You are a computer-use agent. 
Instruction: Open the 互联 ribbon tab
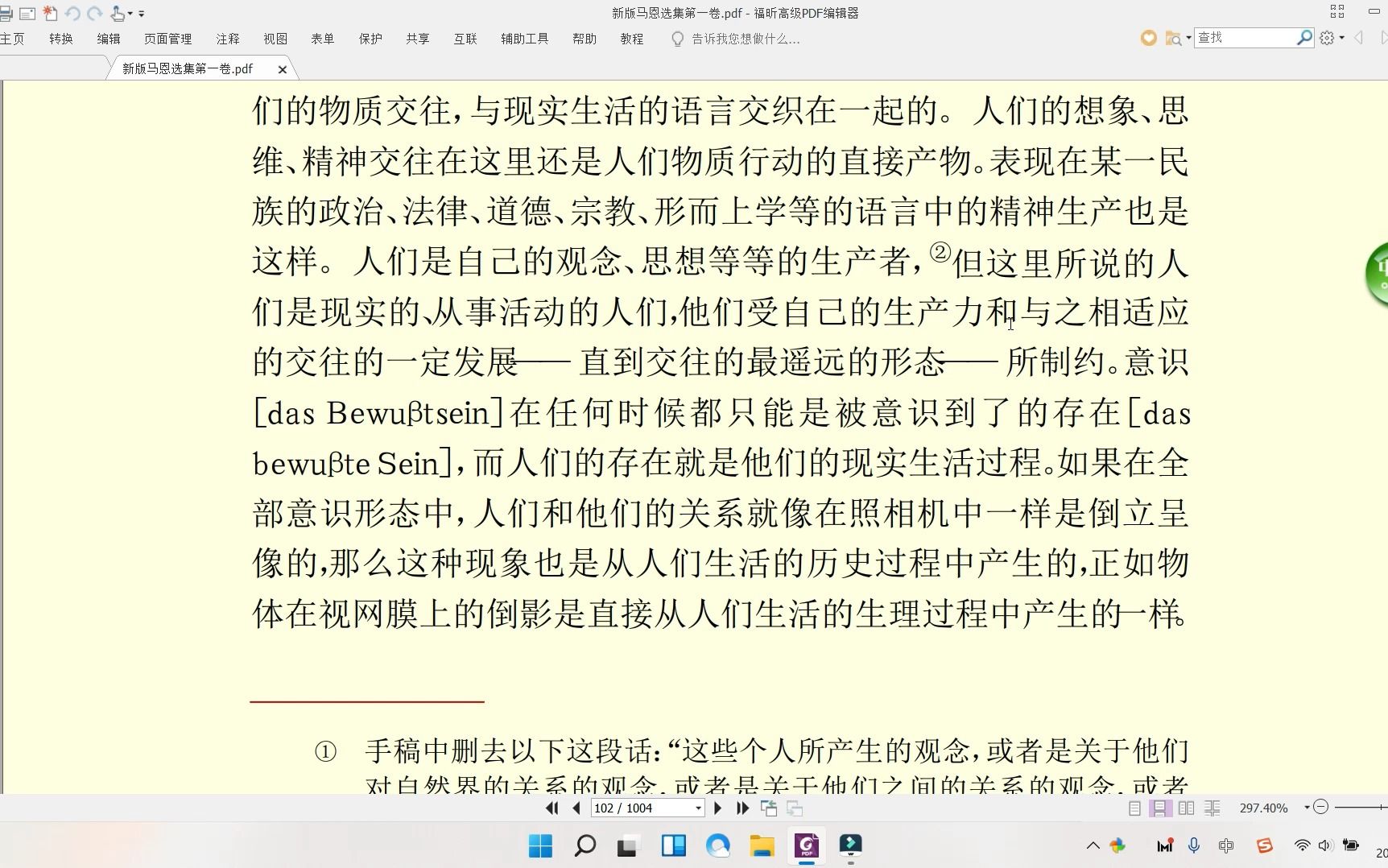point(465,39)
